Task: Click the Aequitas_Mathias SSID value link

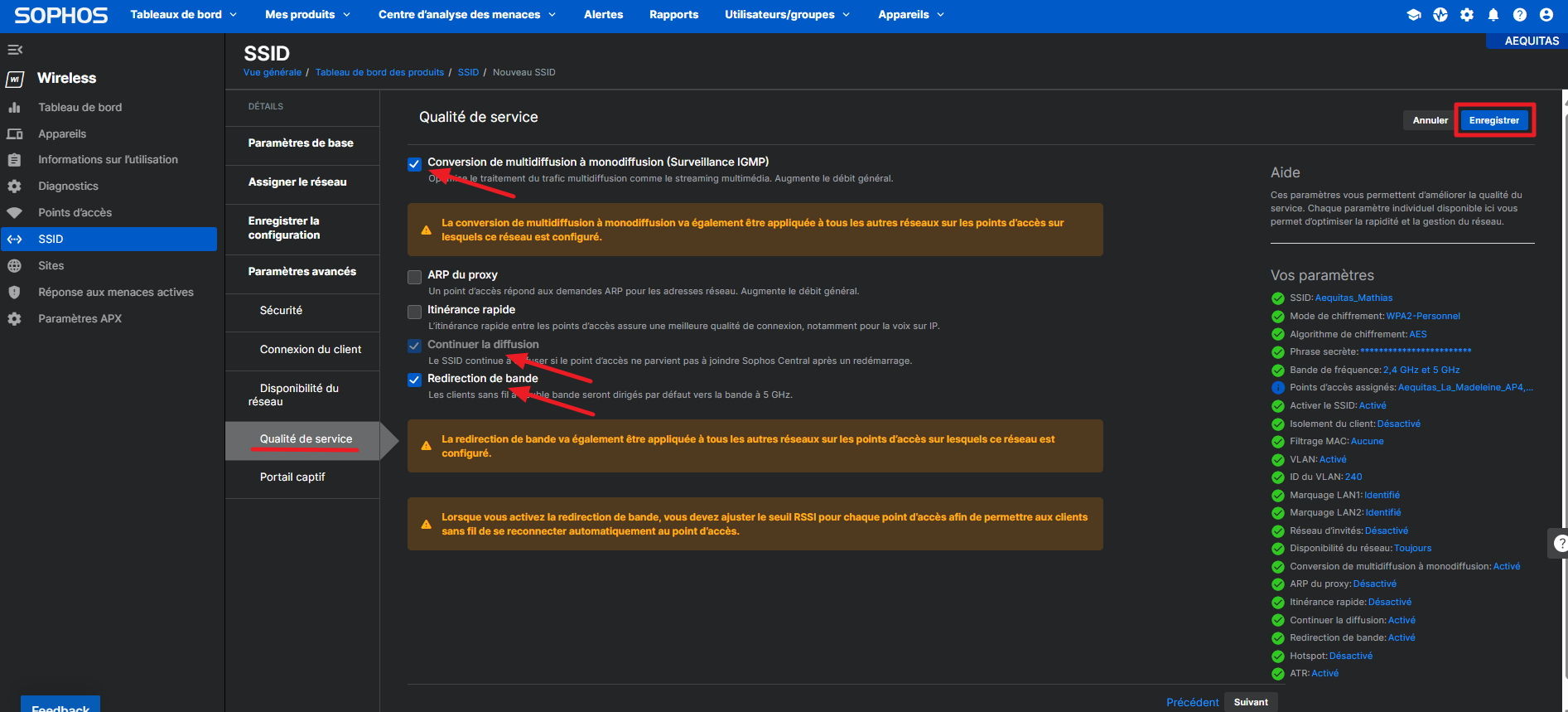Action: [x=1353, y=298]
